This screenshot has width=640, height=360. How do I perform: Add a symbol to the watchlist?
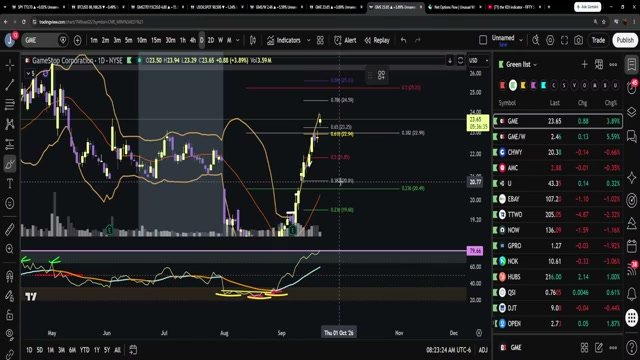(584, 64)
